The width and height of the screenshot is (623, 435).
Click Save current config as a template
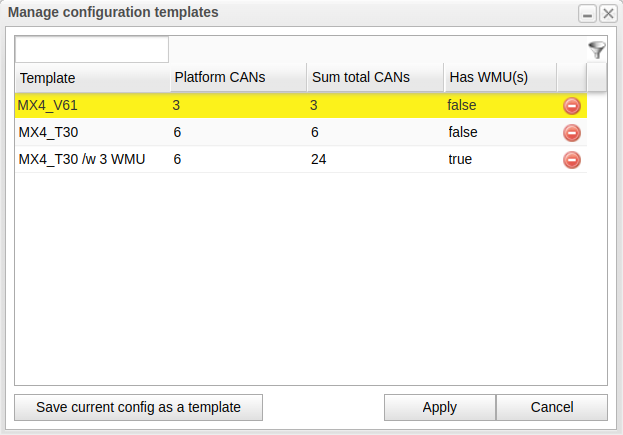tap(139, 407)
